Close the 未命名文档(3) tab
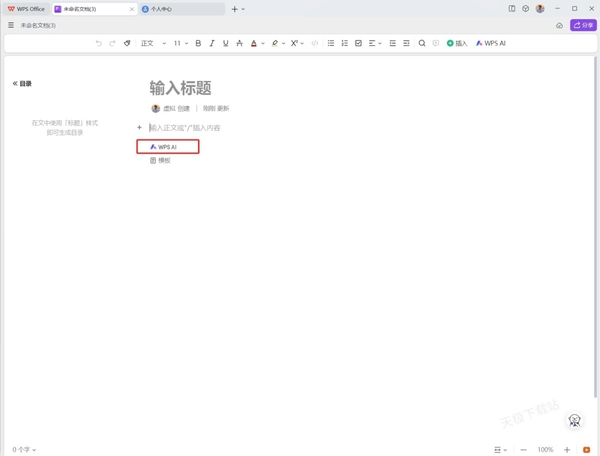Viewport: 600px width, 456px height. (132, 9)
